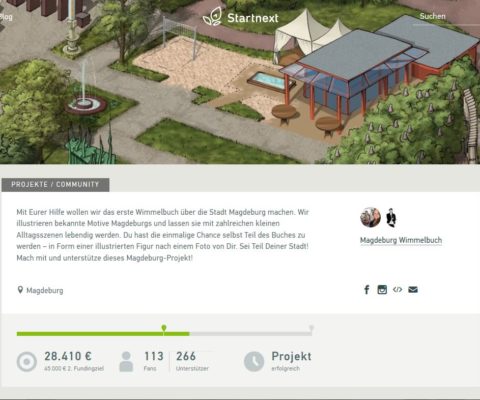The image size is (480, 400).
Task: Click the Suchen search field
Action: [446, 17]
